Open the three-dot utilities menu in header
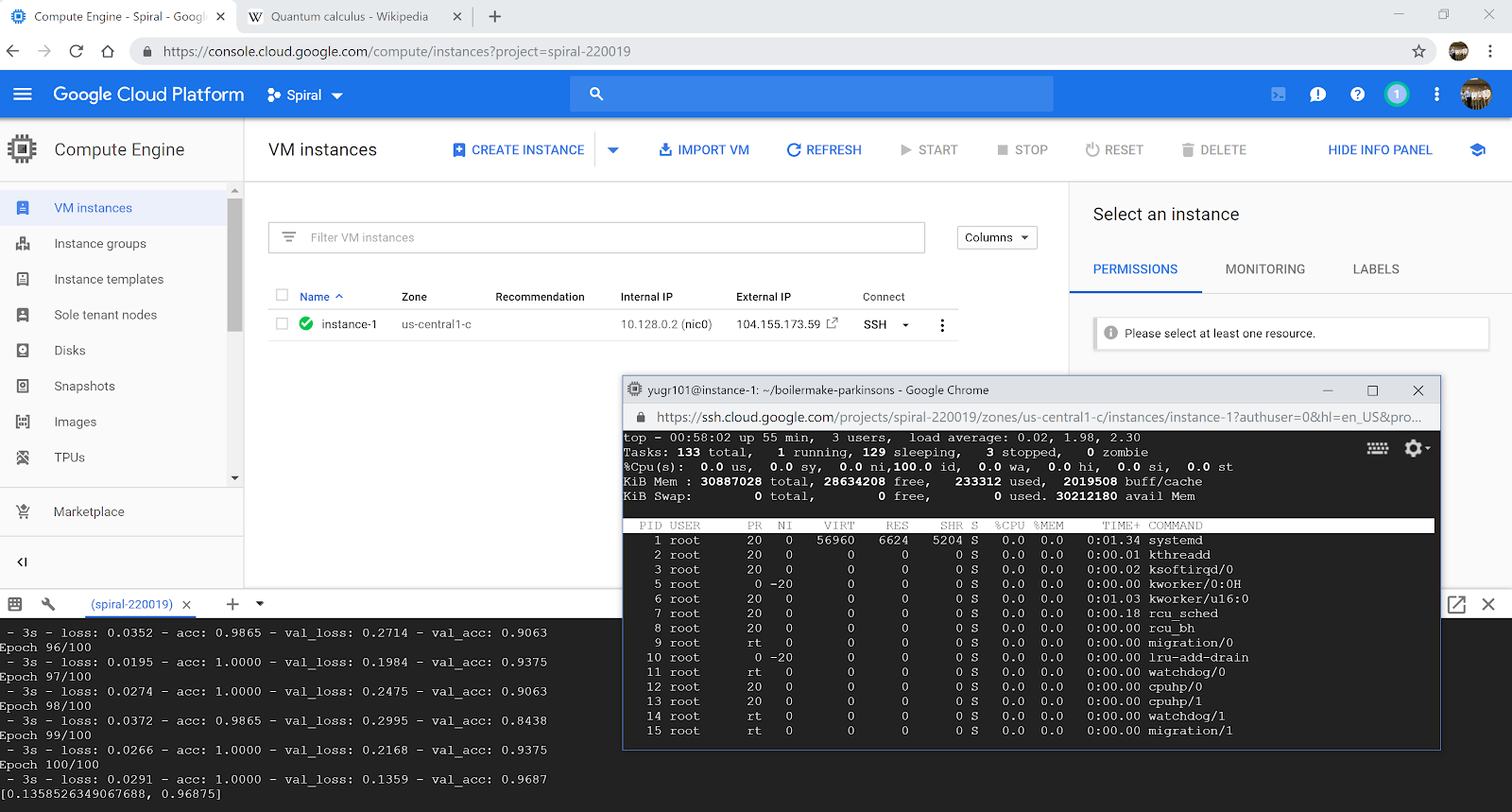The height and width of the screenshot is (812, 1512). (1436, 95)
